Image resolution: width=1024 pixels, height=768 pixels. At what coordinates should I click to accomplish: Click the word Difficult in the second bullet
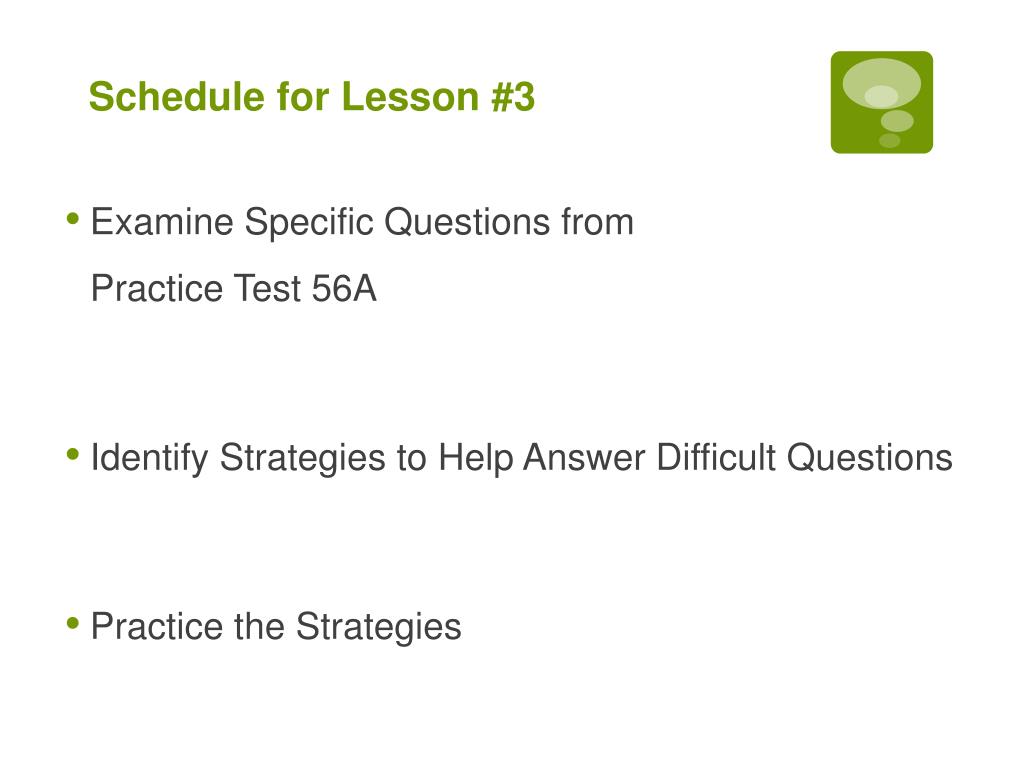click(716, 457)
